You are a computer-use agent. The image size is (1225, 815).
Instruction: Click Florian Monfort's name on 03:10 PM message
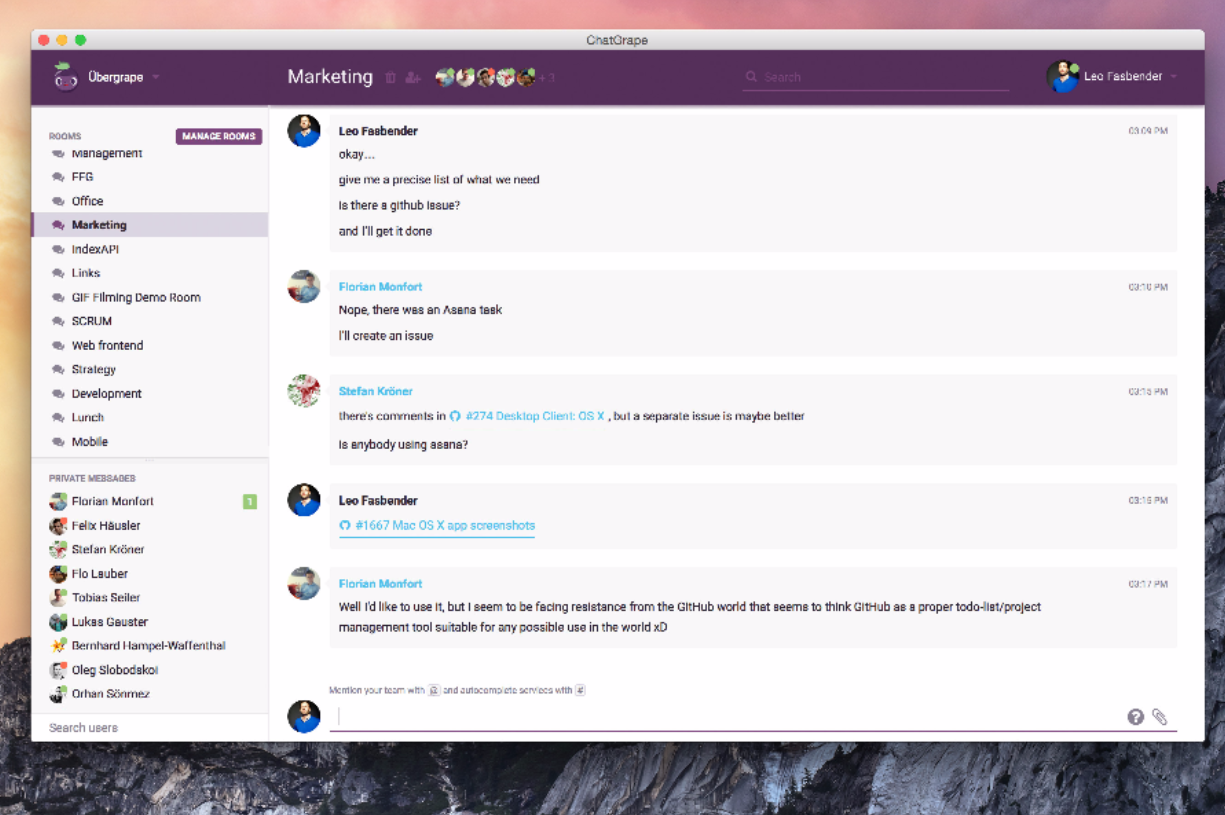(380, 286)
